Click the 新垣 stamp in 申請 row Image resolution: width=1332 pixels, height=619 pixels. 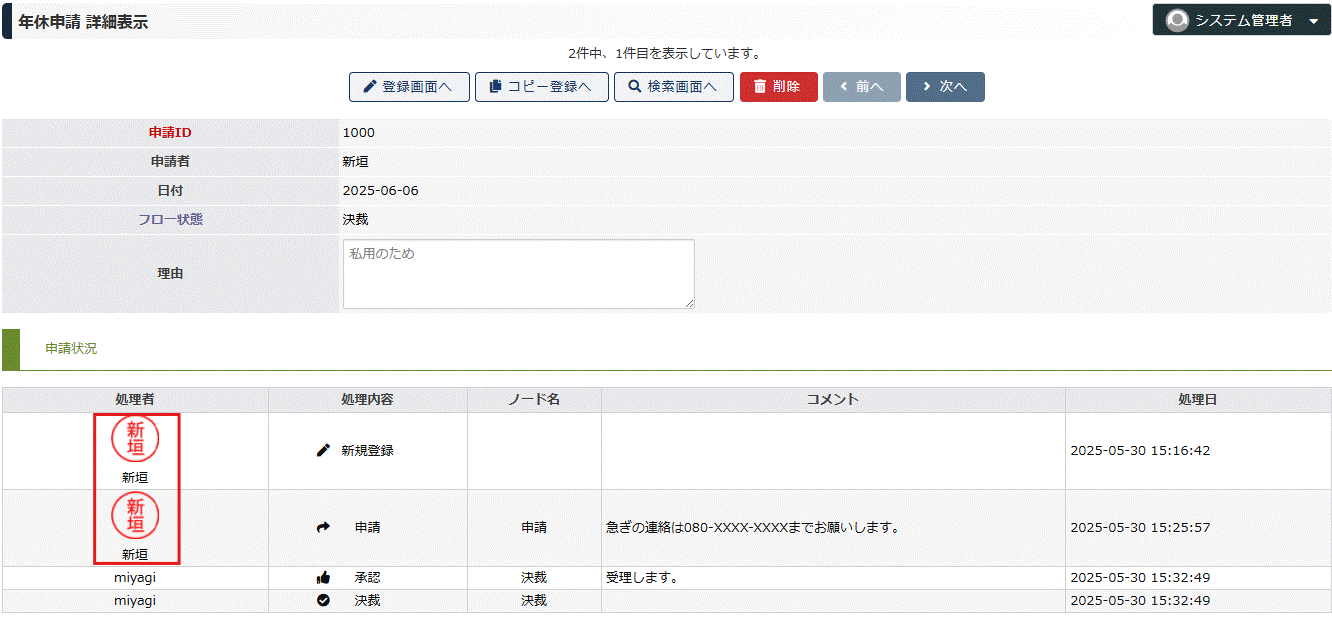(x=135, y=516)
